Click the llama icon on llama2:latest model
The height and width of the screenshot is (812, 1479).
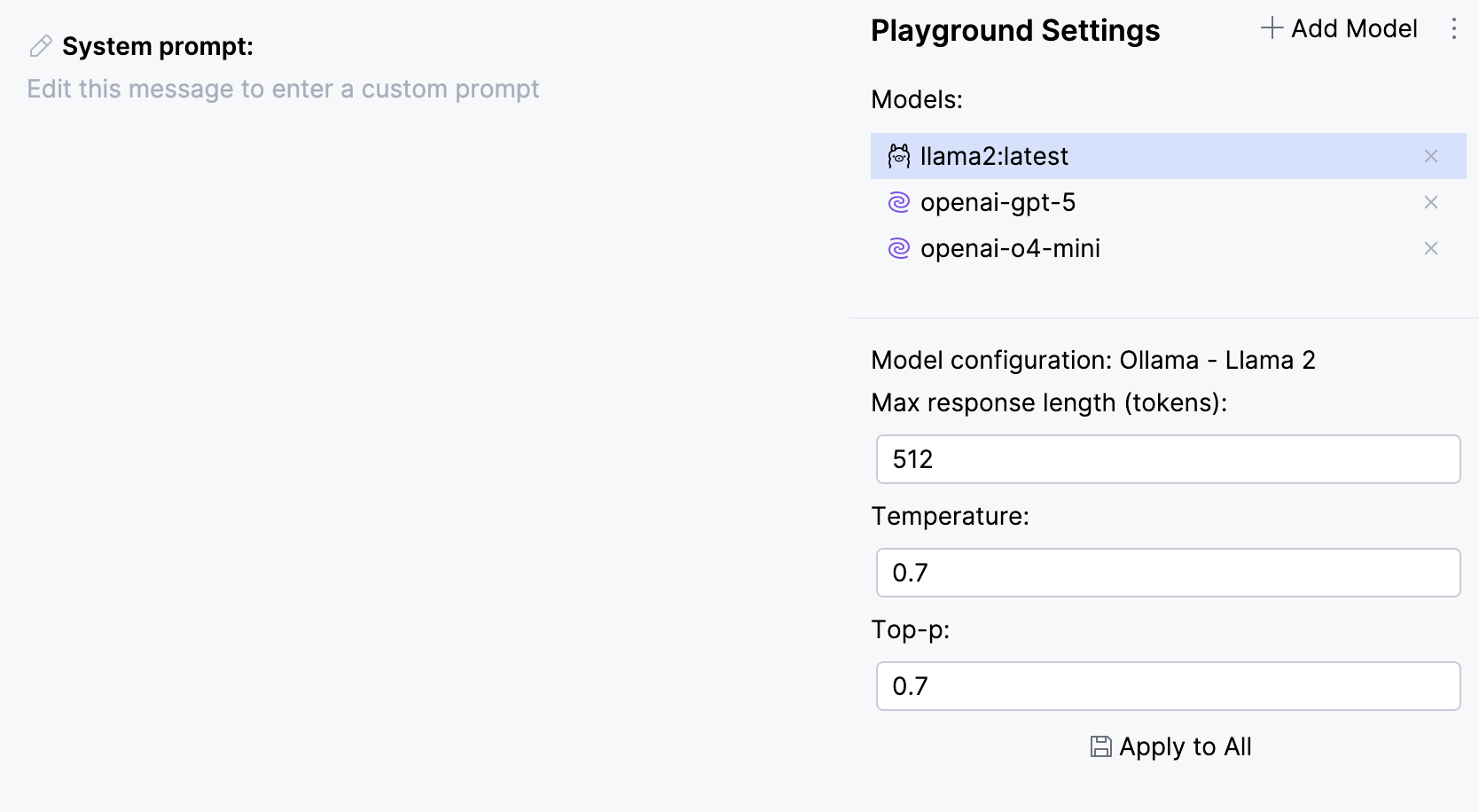coord(899,155)
